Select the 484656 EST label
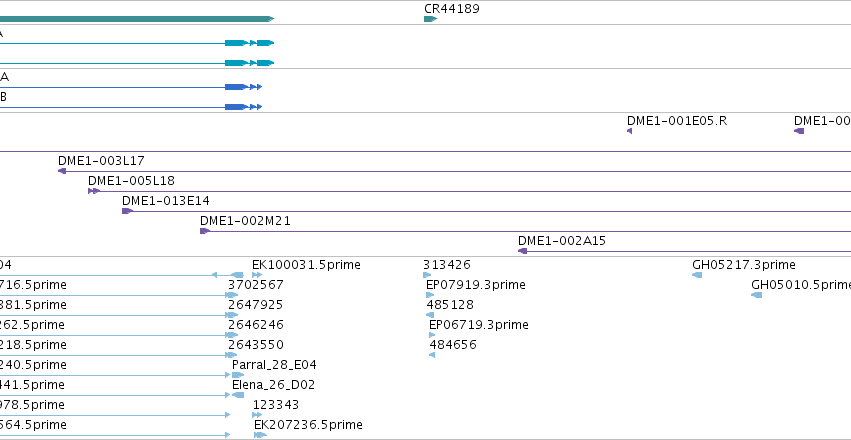The height and width of the screenshot is (440, 851). (x=453, y=345)
